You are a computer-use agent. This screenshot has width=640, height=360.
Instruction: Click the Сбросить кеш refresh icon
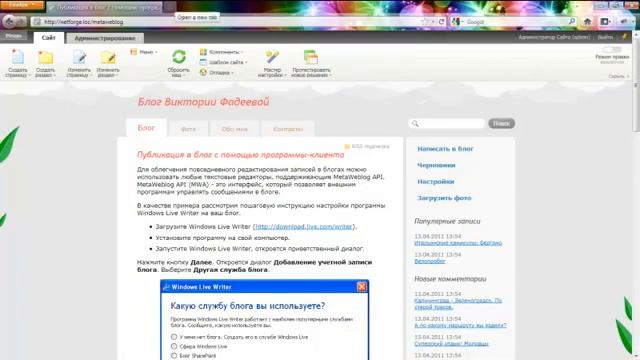point(179,57)
